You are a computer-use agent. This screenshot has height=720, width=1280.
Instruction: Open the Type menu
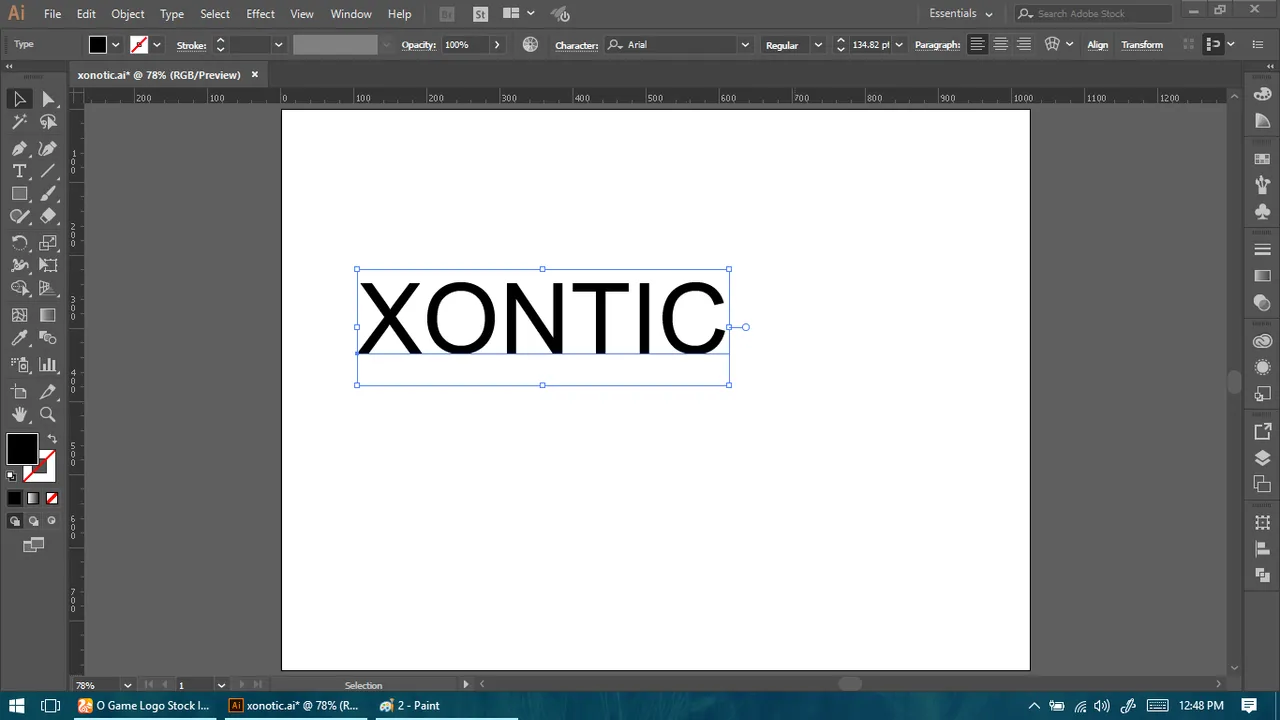(172, 14)
